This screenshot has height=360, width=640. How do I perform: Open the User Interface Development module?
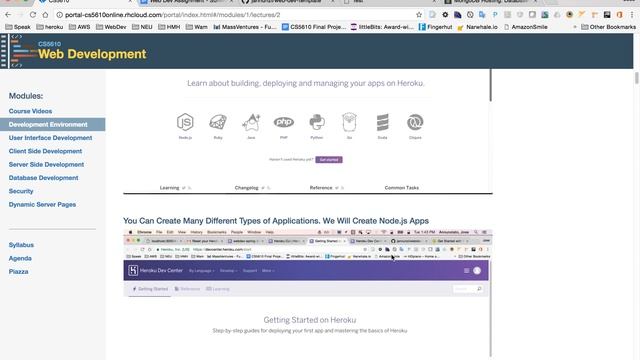click(50, 138)
